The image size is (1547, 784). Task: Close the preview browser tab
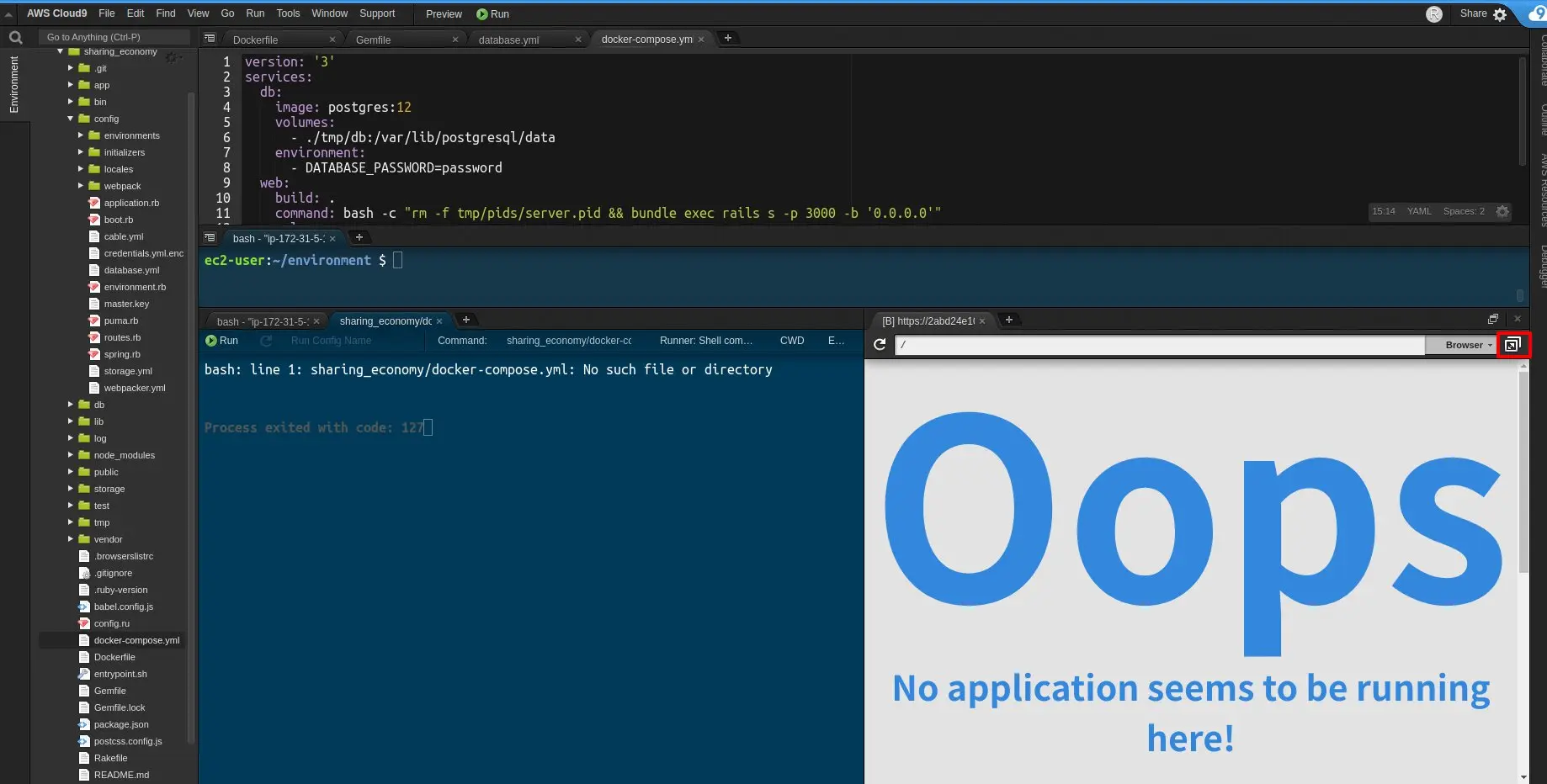coord(982,321)
